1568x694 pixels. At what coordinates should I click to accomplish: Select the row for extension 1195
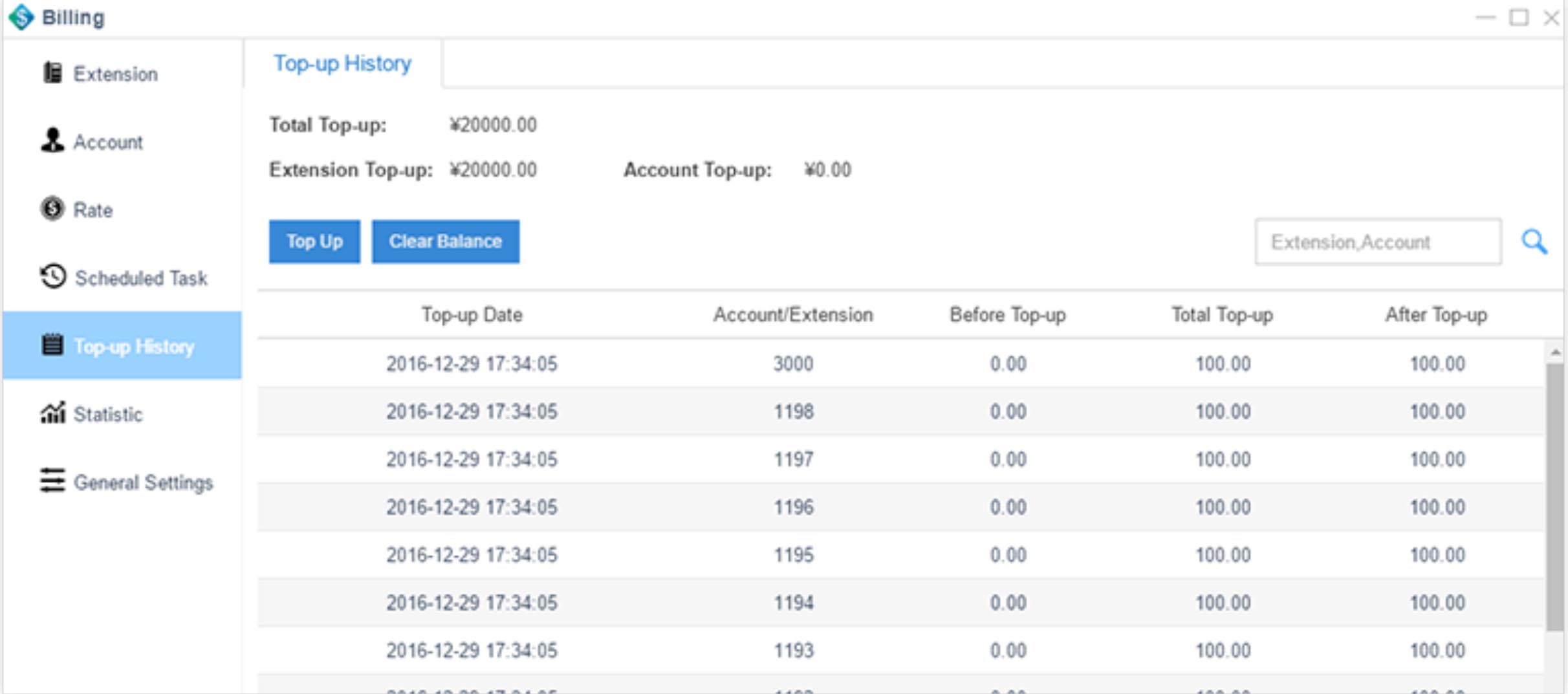coord(792,555)
